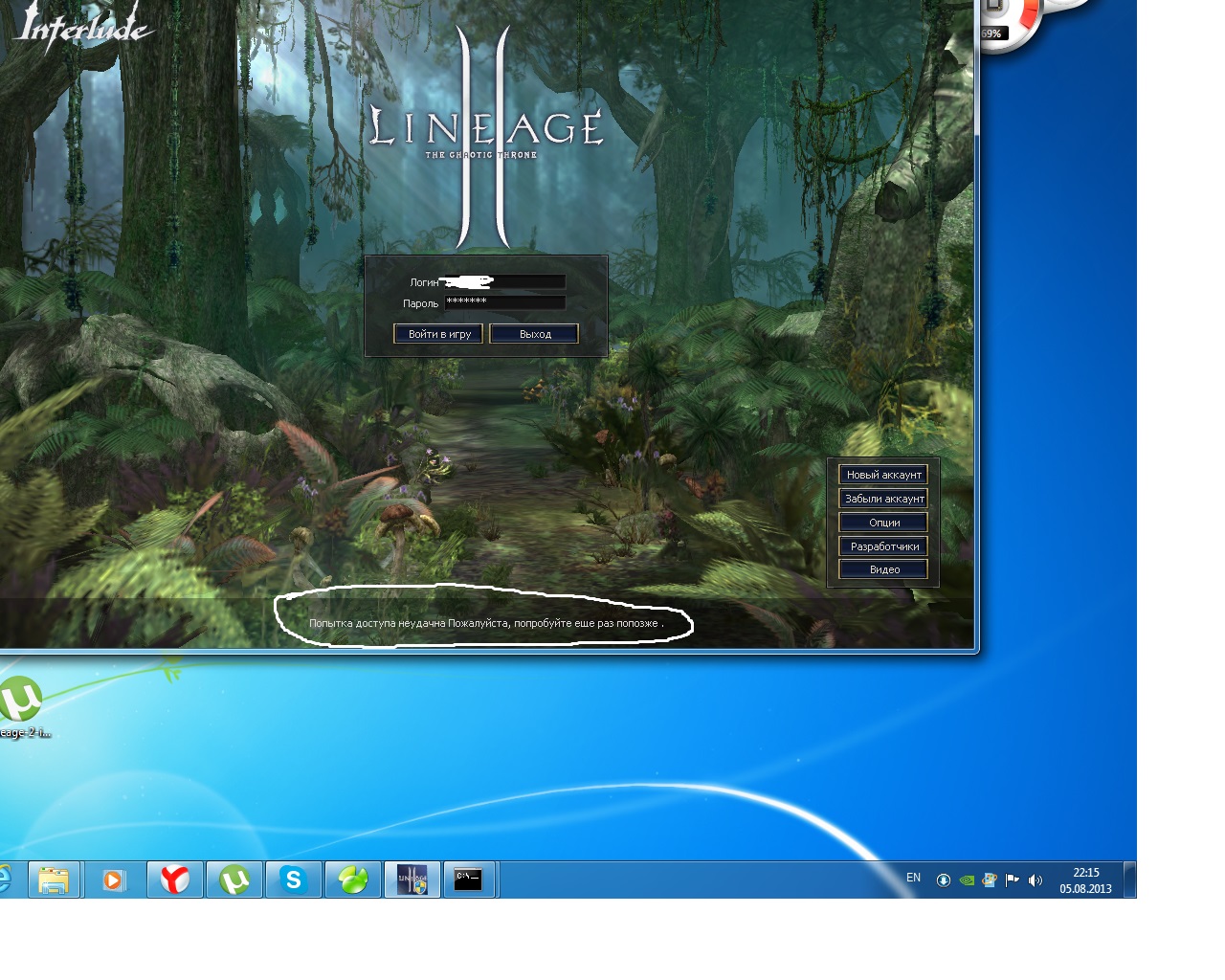1225x980 pixels.
Task: Click the Забыли аккаунт button
Action: click(x=883, y=499)
